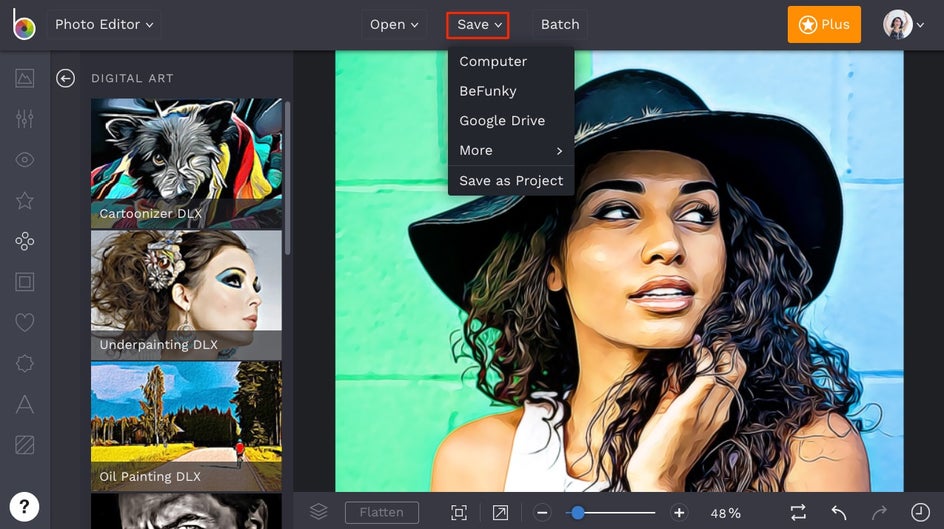The image size is (944, 529).
Task: Click the compare original swap icon
Action: [x=798, y=513]
